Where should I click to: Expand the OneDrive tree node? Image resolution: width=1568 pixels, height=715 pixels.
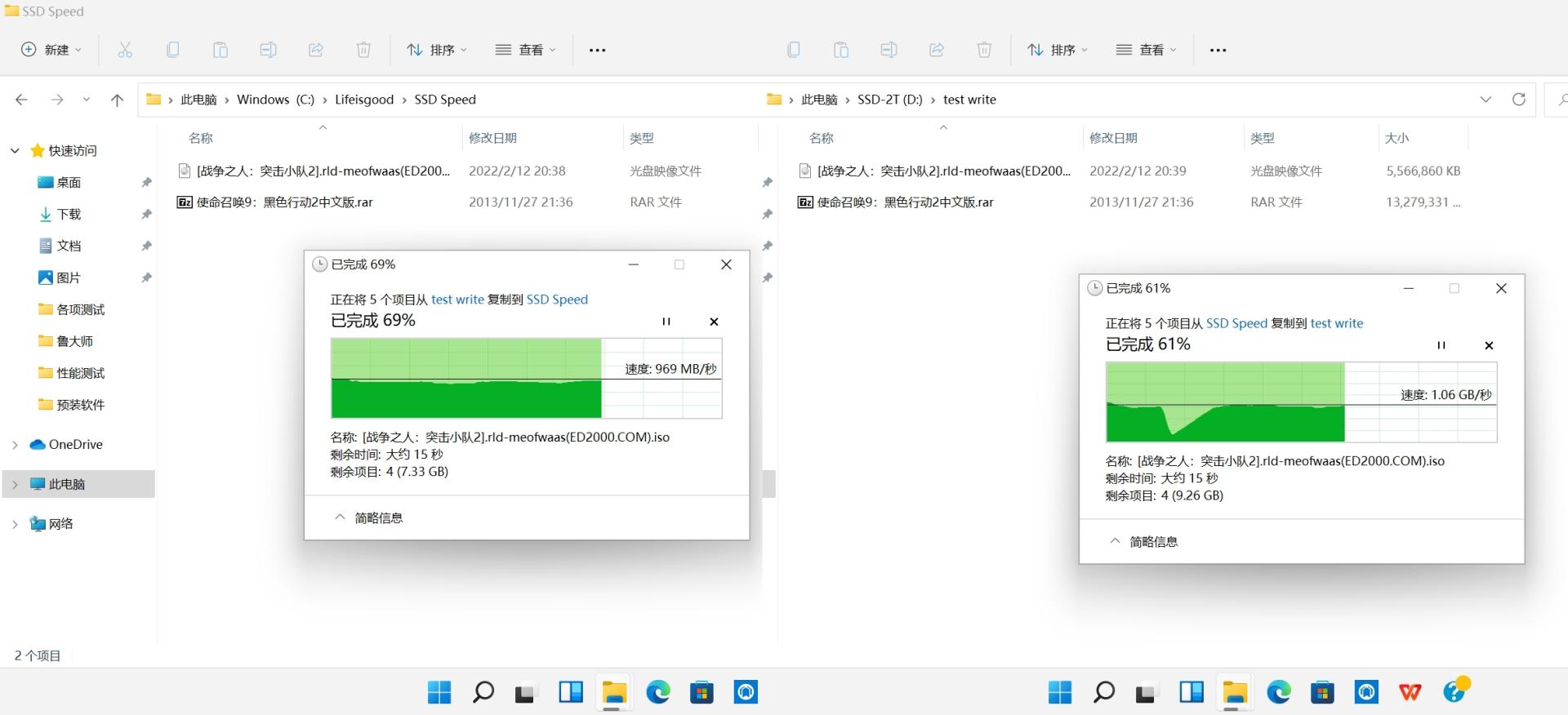pyautogui.click(x=15, y=445)
